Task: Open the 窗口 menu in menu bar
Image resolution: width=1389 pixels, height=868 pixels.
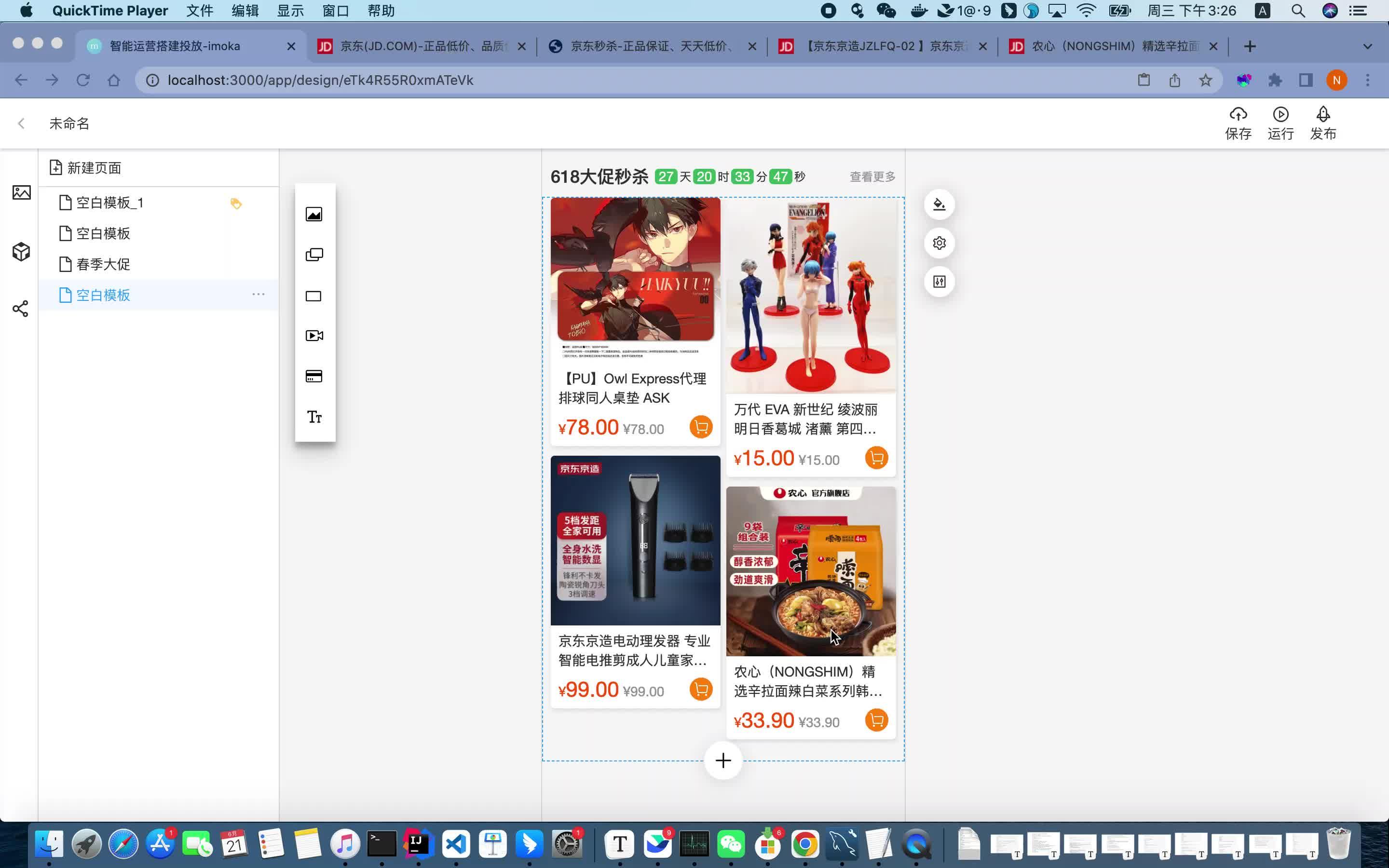Action: [x=336, y=11]
